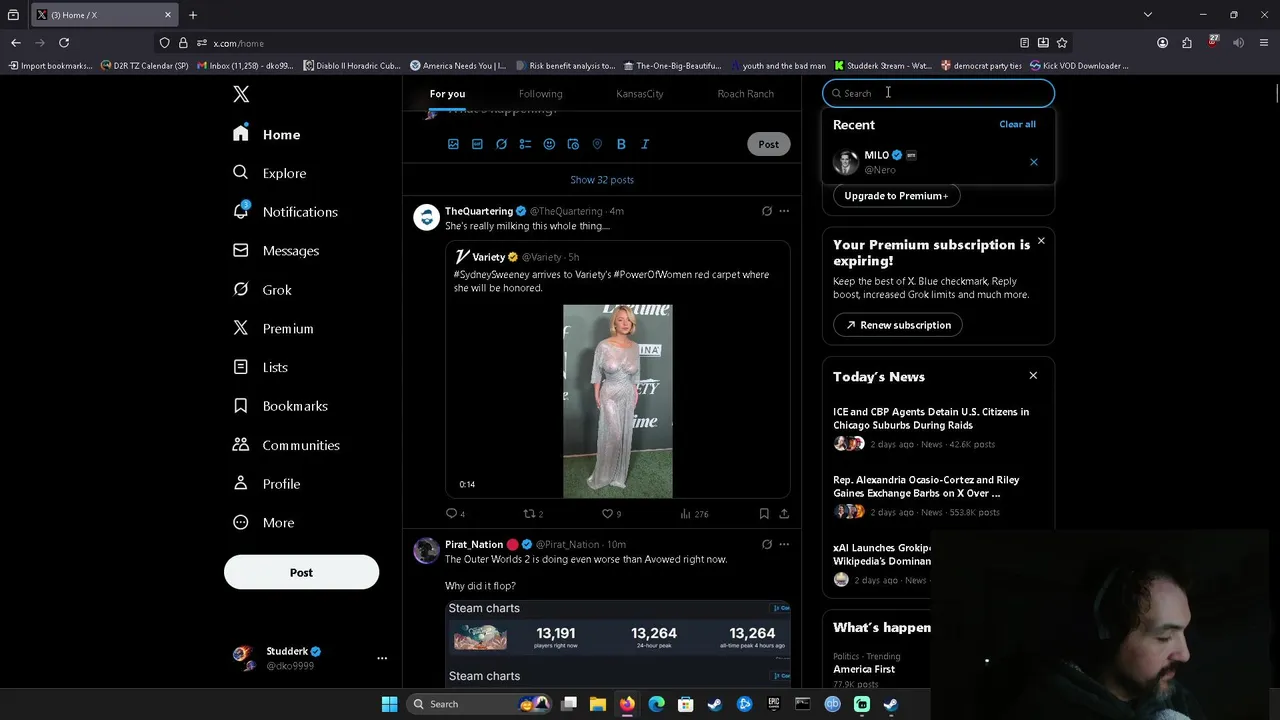Click the X logo in the sidebar
The height and width of the screenshot is (720, 1280).
(241, 94)
